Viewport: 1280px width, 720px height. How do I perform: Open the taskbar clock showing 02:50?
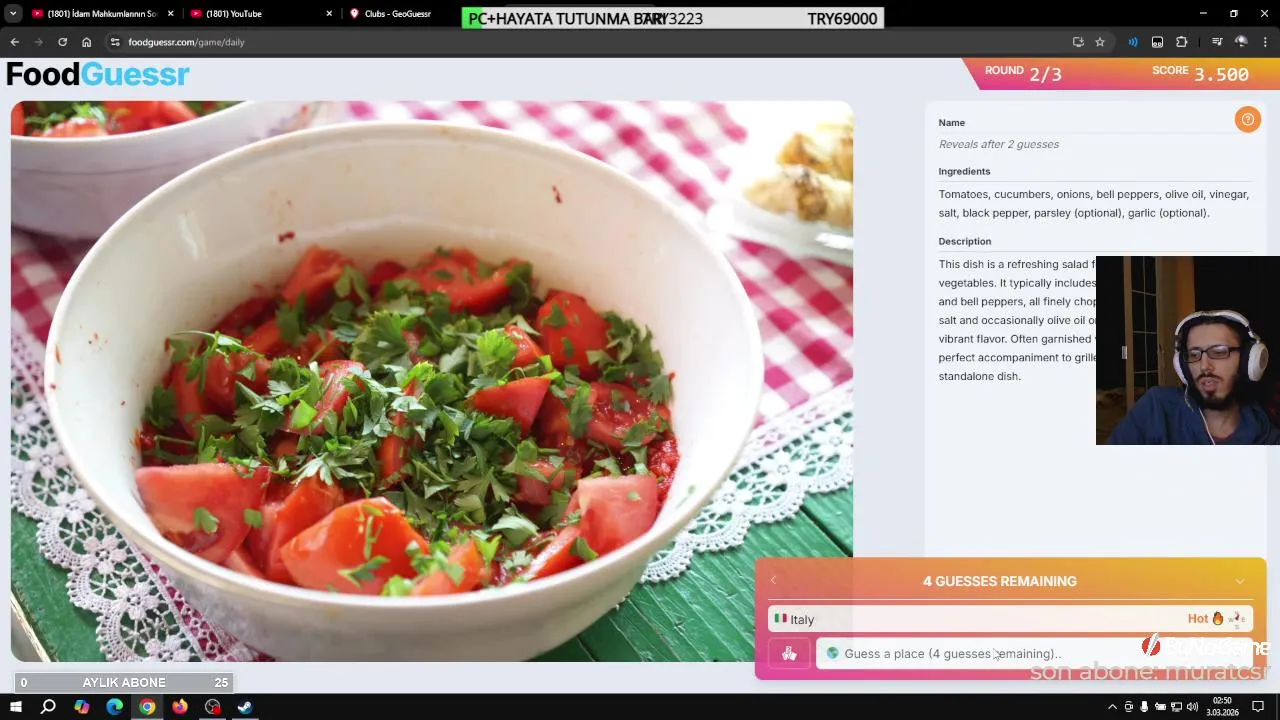click(1222, 707)
